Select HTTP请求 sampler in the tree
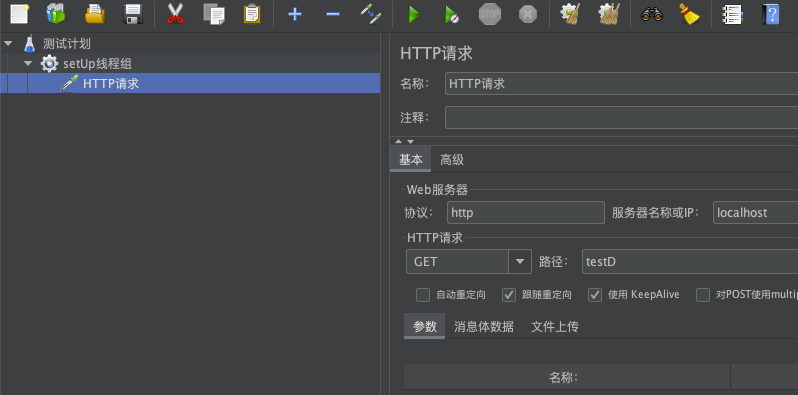Screen dimensions: 798x395 tap(111, 83)
